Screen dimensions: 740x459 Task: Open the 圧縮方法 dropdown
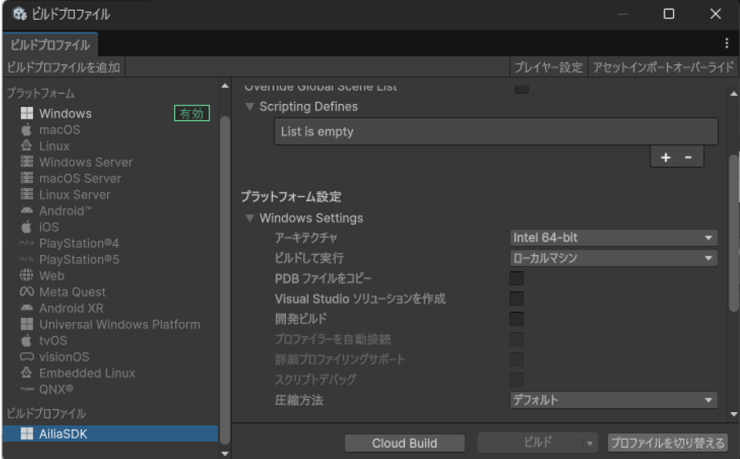coord(614,401)
